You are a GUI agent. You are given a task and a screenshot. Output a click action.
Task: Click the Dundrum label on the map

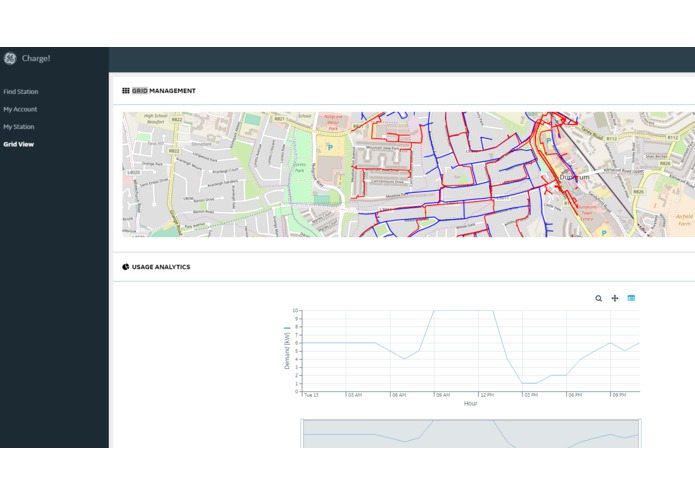point(574,177)
